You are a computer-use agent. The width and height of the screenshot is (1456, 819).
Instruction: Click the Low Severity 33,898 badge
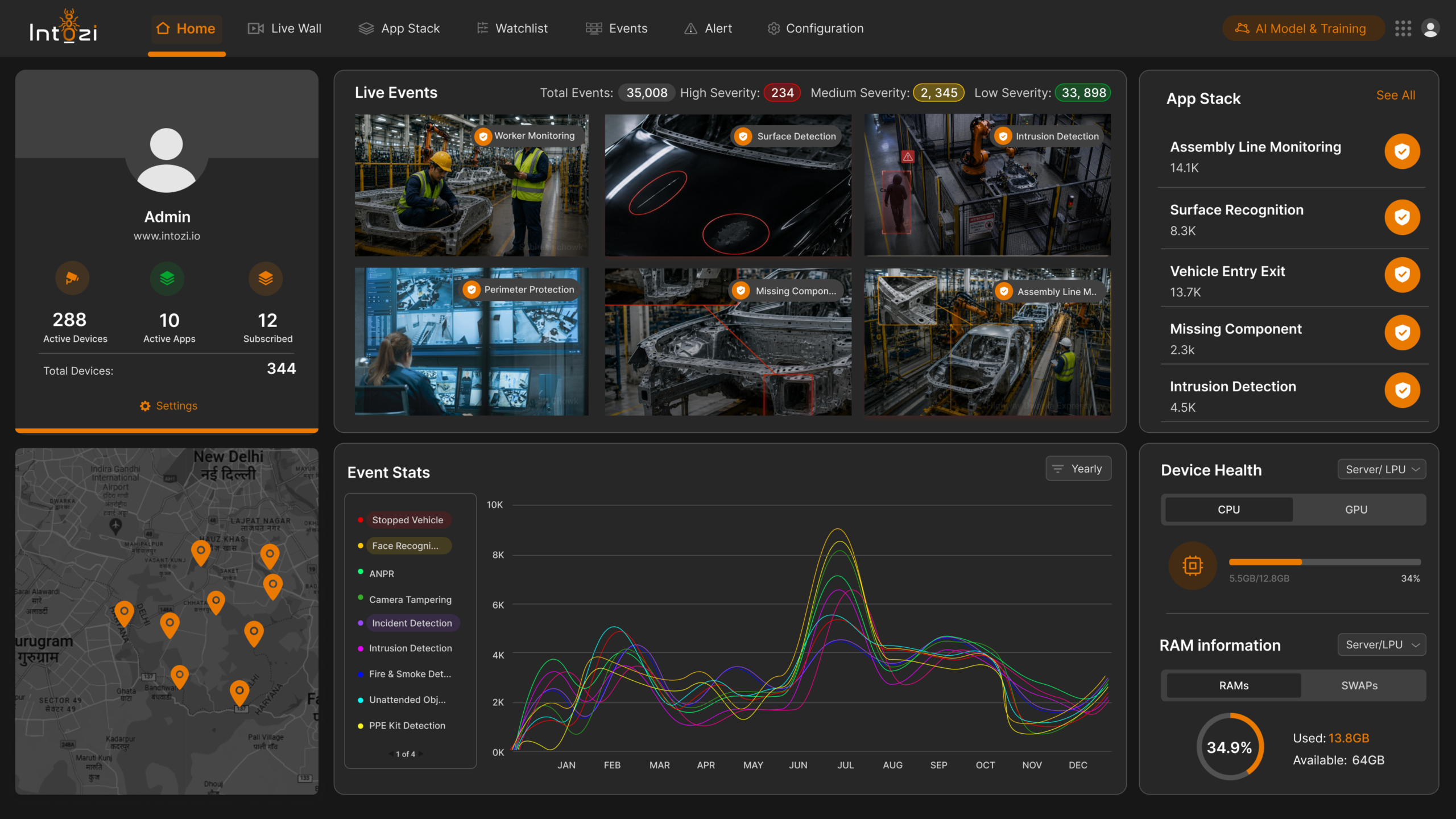point(1083,93)
